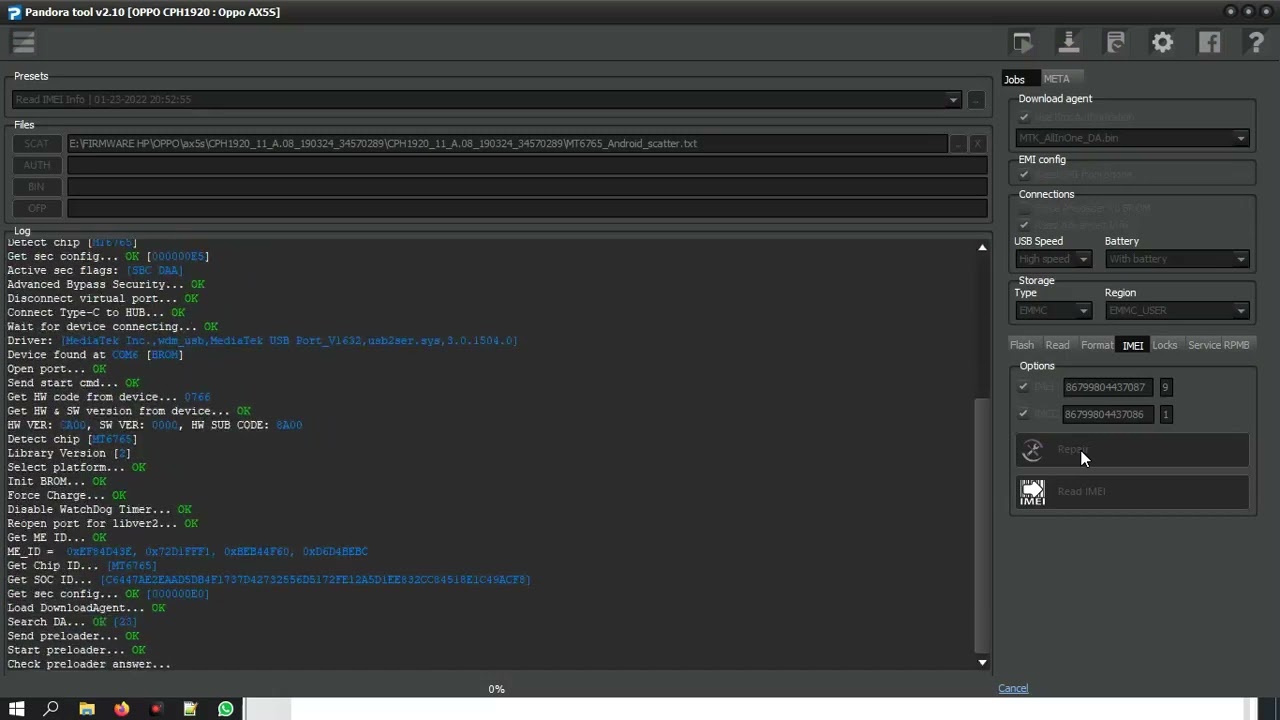Click the AUTH file path field

pyautogui.click(x=526, y=165)
